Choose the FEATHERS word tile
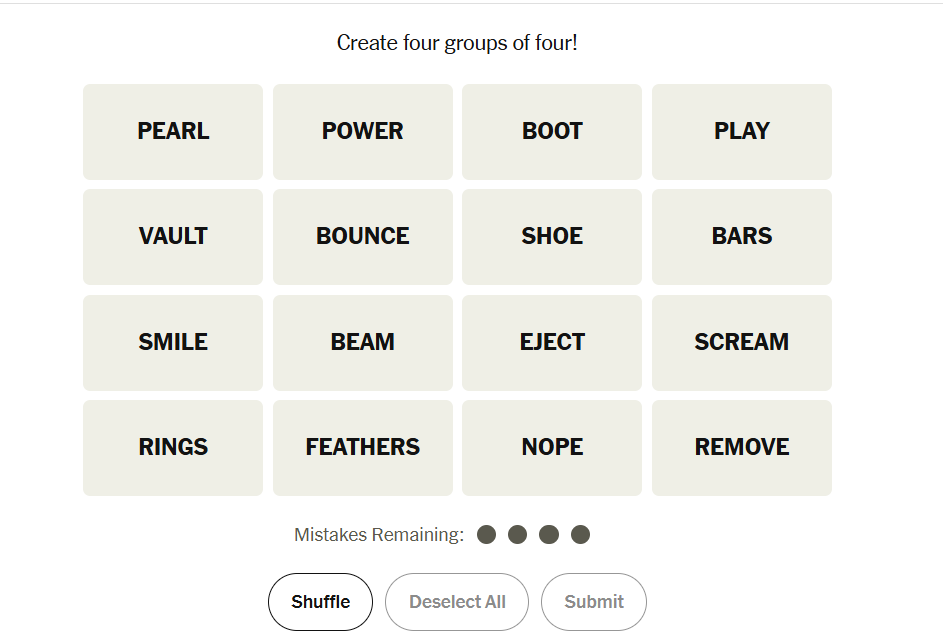The image size is (943, 633). 362,448
